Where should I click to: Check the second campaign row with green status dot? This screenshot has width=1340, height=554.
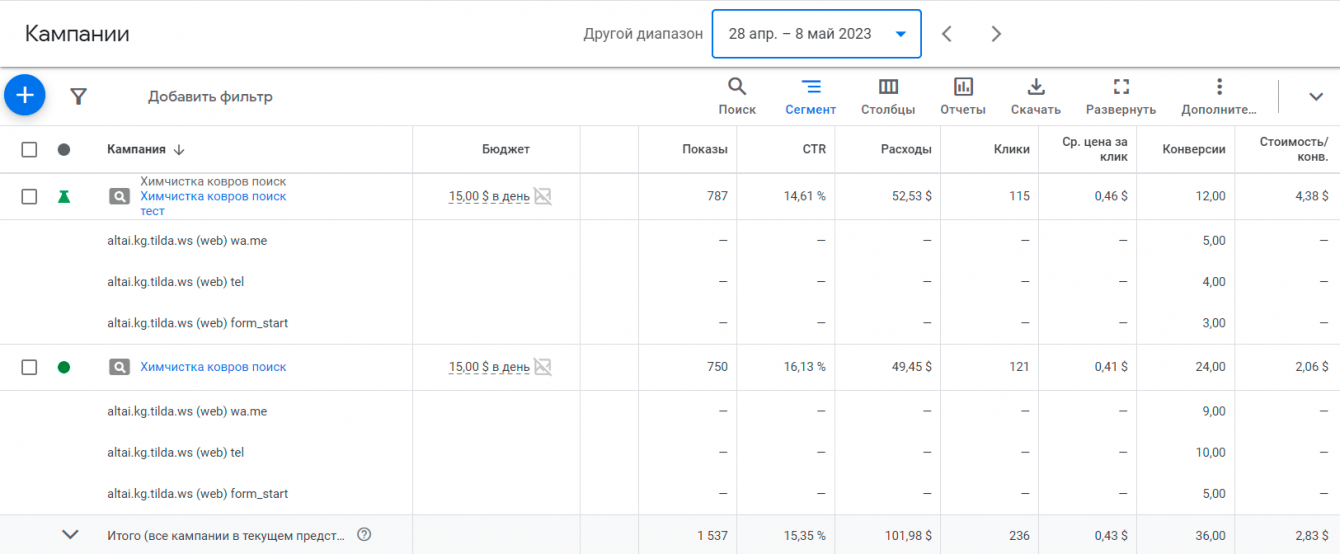pyautogui.click(x=29, y=367)
